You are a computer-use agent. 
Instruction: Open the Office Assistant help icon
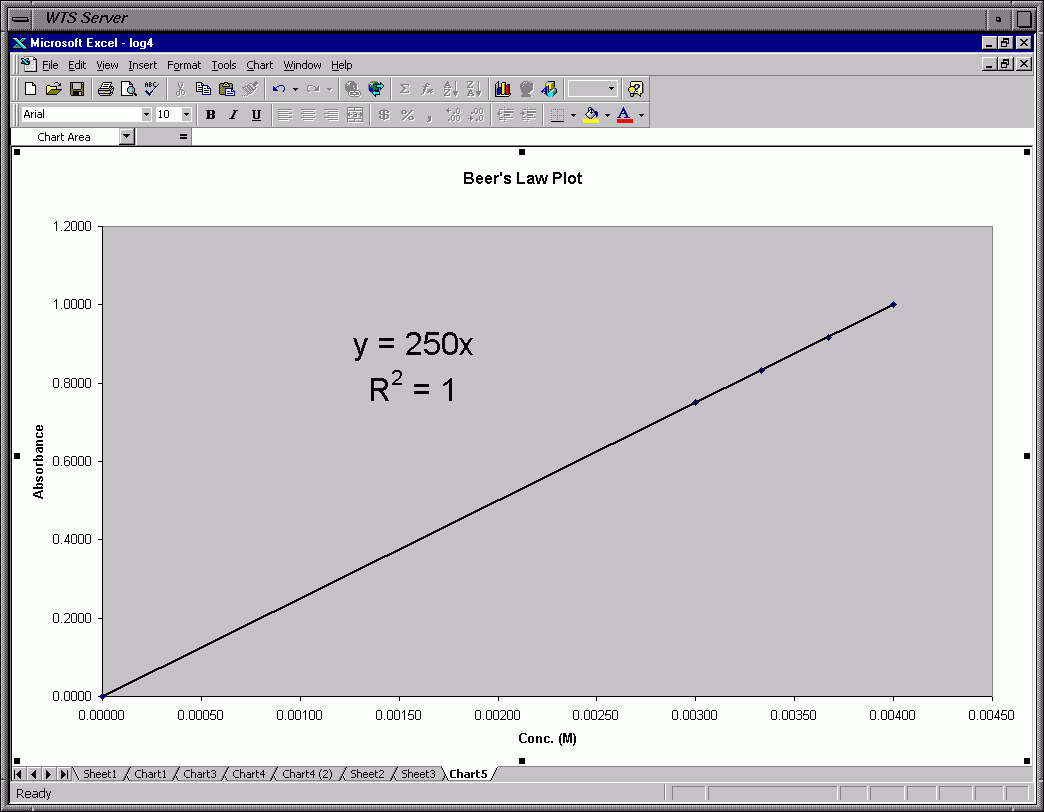pos(635,89)
